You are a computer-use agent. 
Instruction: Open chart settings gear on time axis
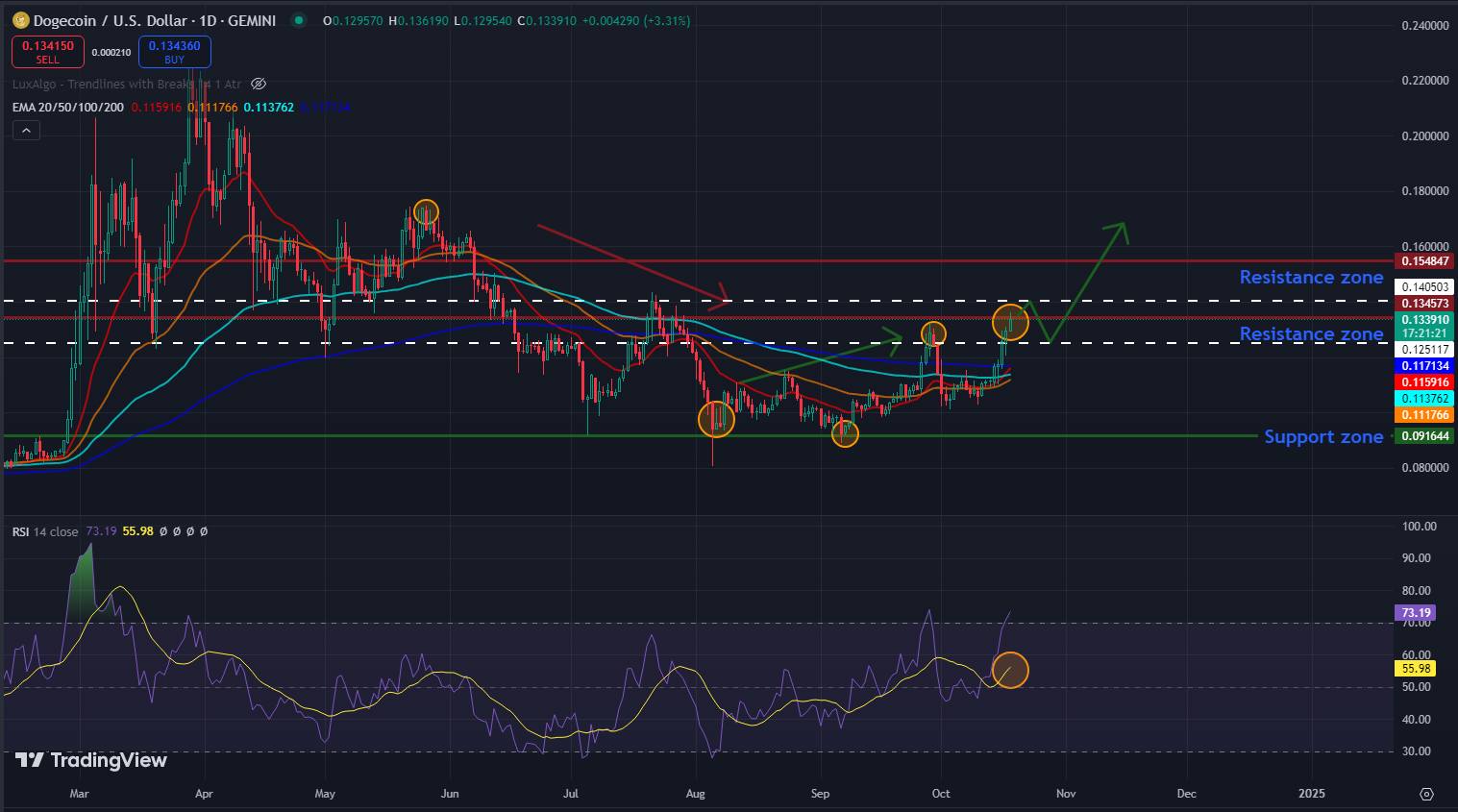[1426, 794]
